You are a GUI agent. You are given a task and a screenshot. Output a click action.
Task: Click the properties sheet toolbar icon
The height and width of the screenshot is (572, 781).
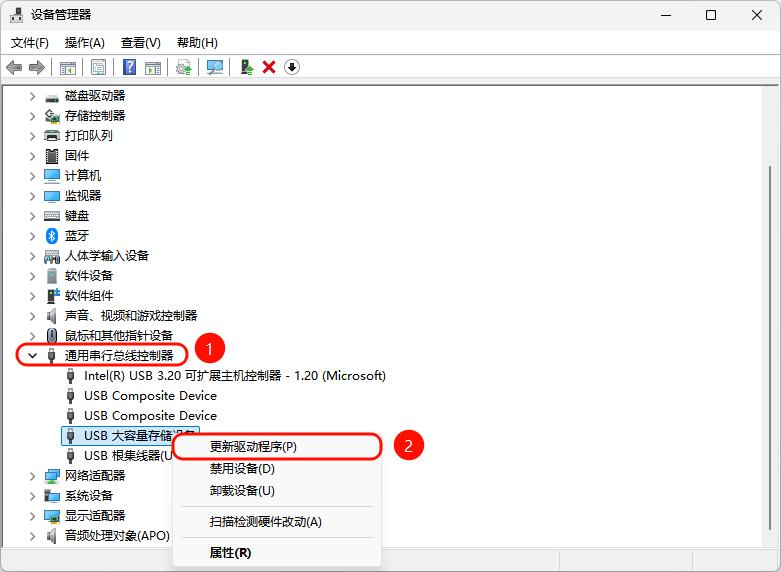click(99, 67)
